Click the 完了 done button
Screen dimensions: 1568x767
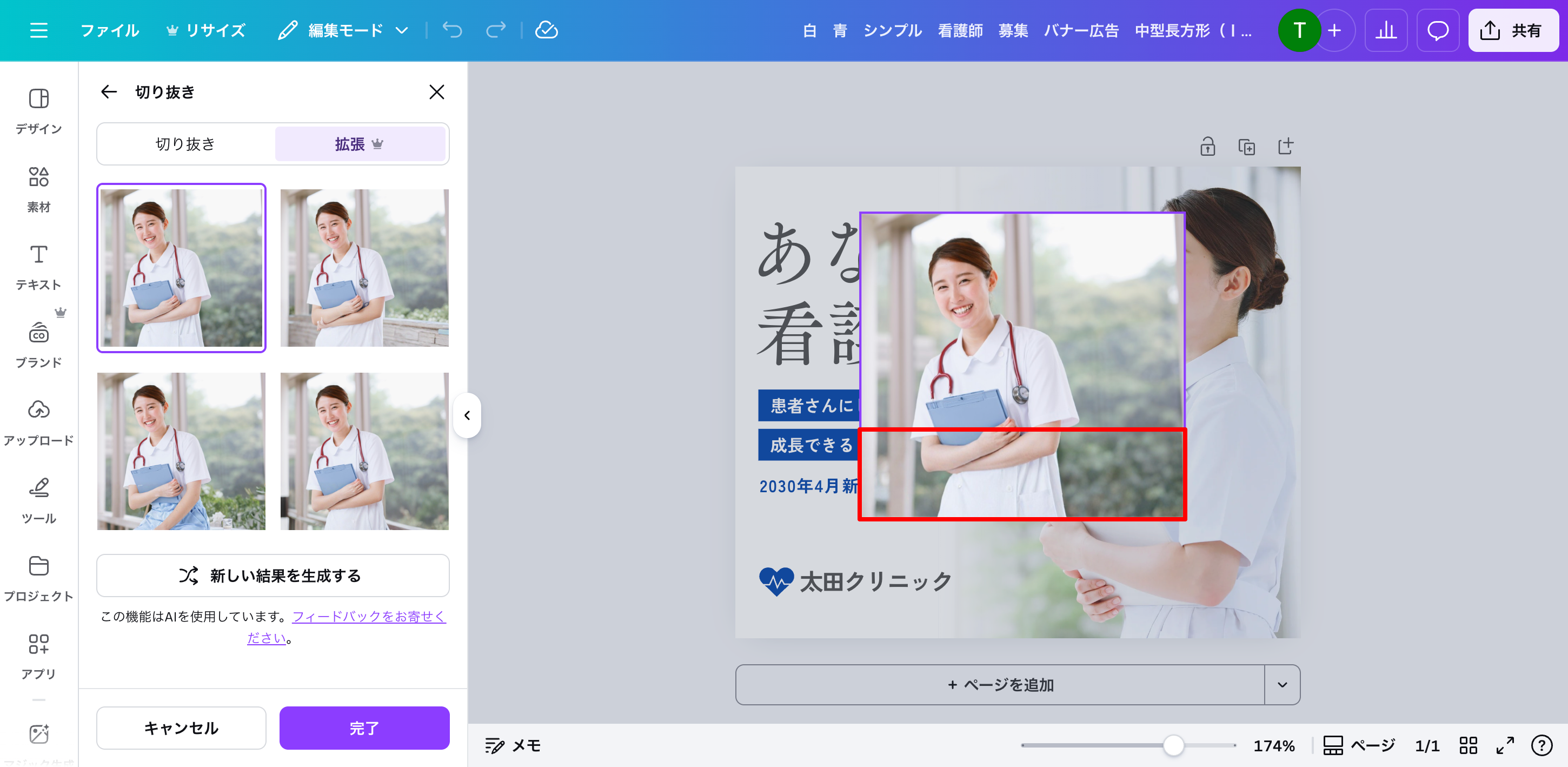[364, 728]
